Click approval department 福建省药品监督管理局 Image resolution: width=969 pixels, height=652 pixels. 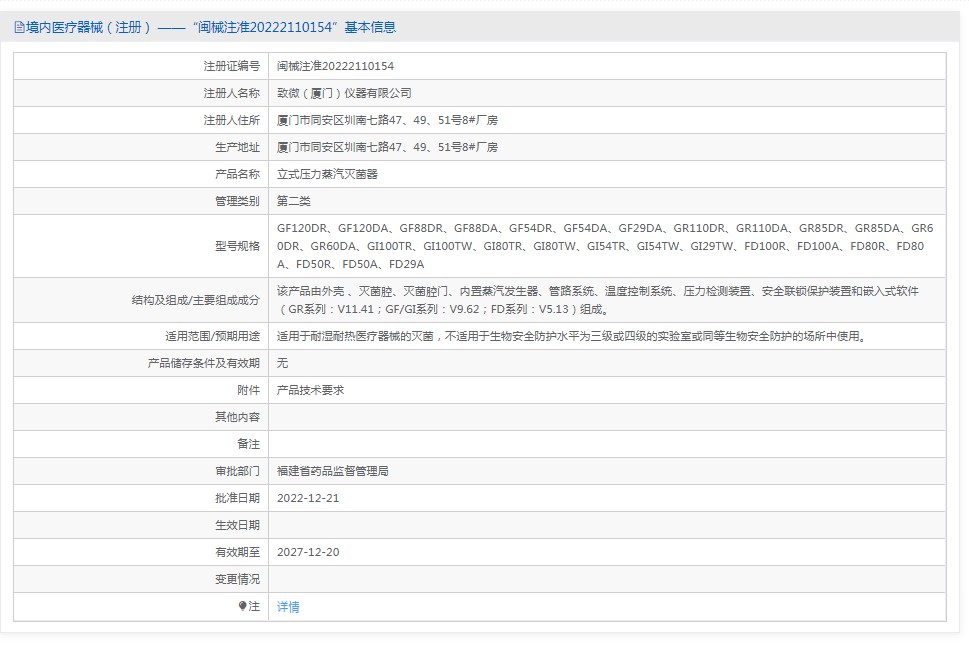pyautogui.click(x=332, y=471)
